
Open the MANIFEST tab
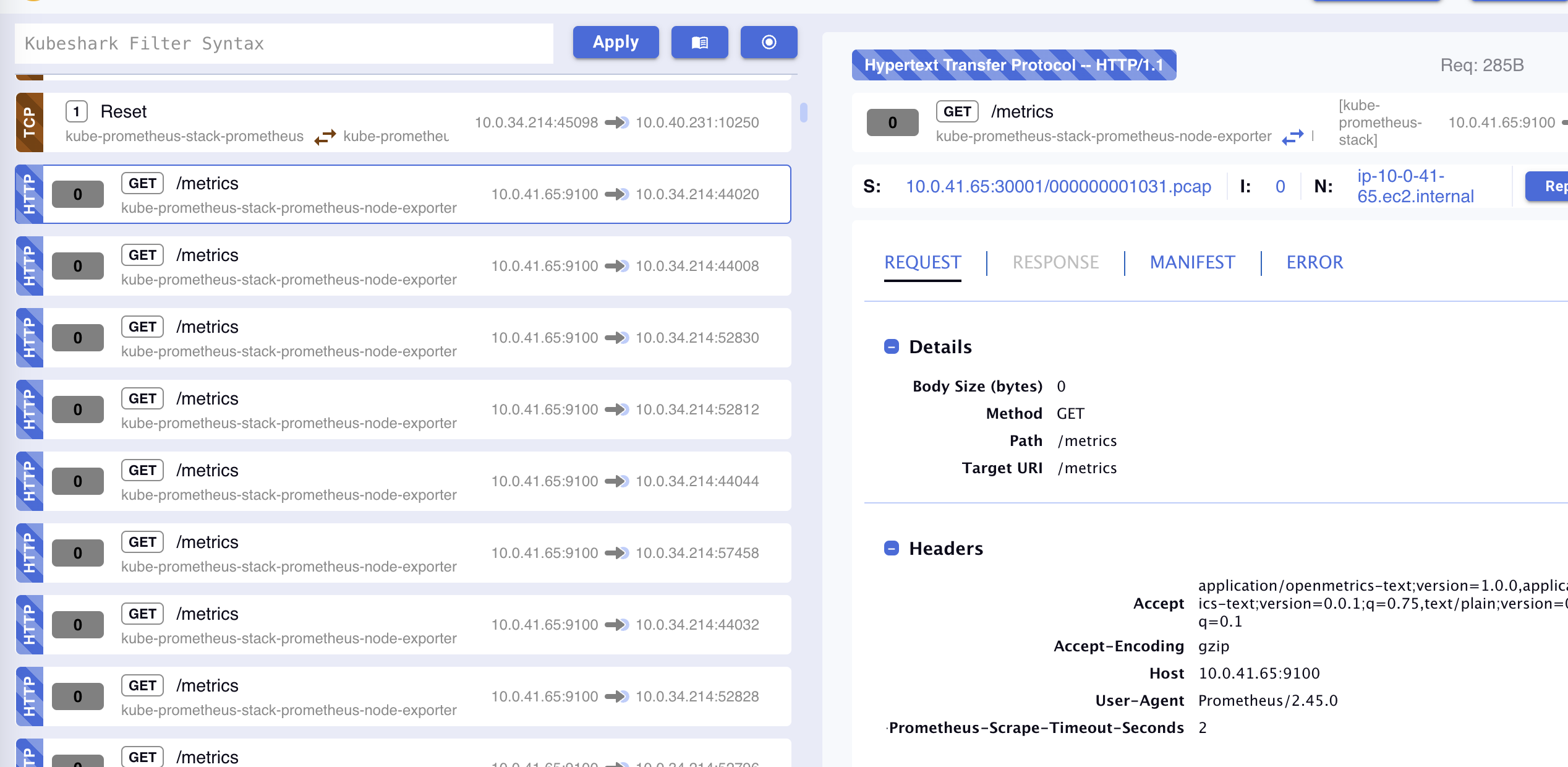pyautogui.click(x=1192, y=262)
